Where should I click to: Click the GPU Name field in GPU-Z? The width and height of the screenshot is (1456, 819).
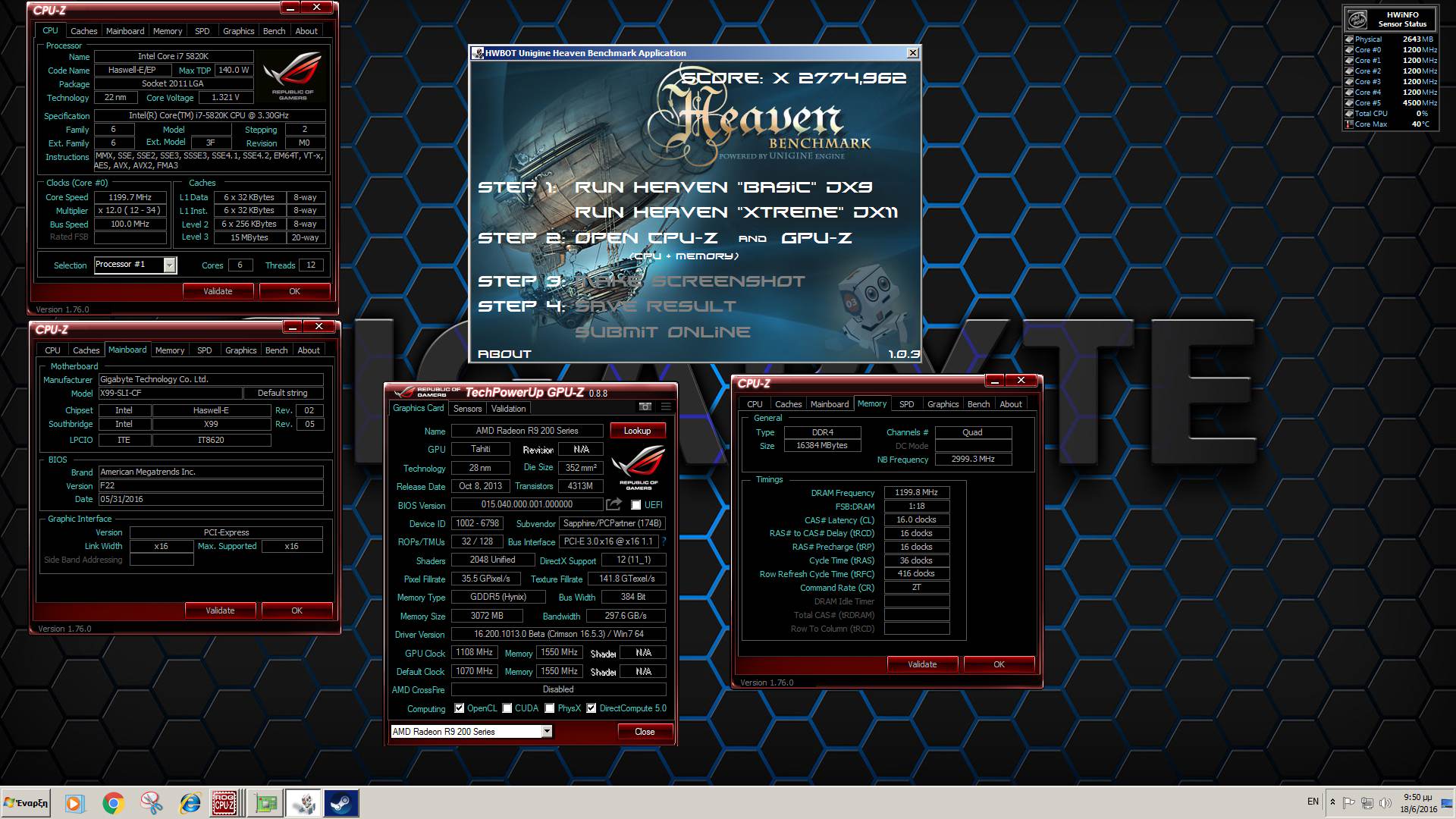pyautogui.click(x=527, y=431)
